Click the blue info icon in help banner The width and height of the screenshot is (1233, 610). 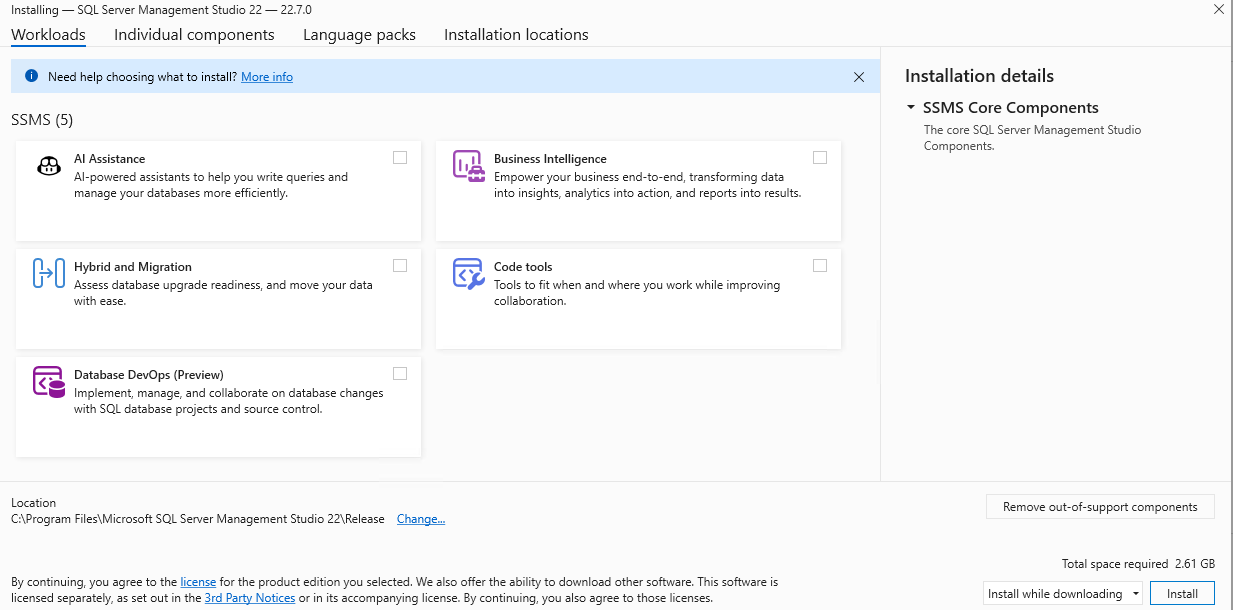coord(31,76)
